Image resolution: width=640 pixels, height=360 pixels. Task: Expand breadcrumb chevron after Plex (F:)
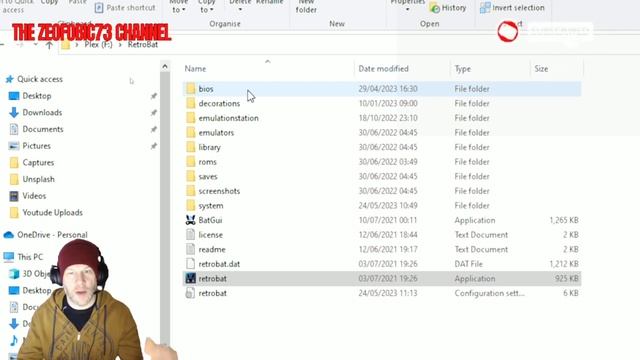pyautogui.click(x=120, y=44)
